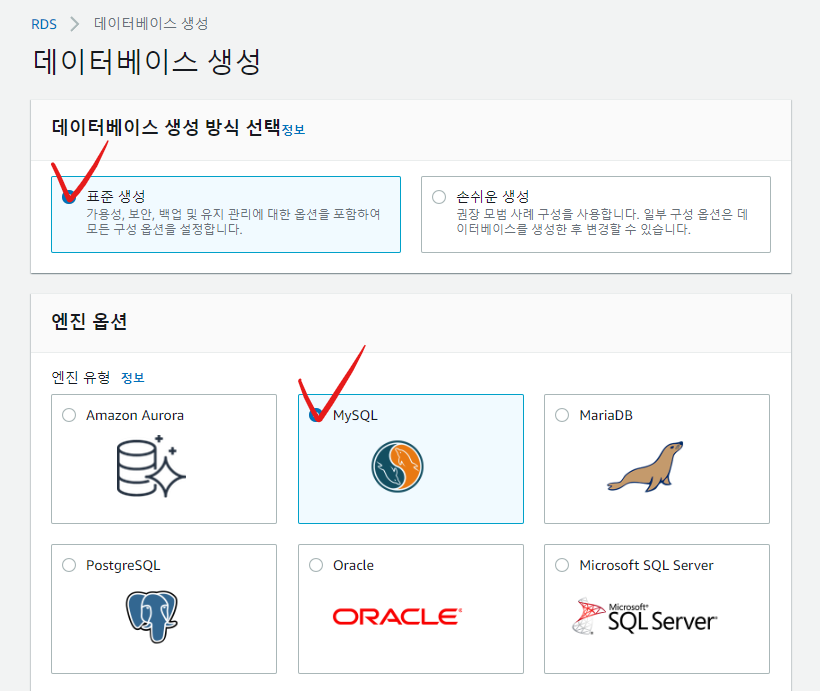The image size is (820, 691).
Task: Click the Amazon Aurora database sparkle icon
Action: pyautogui.click(x=151, y=466)
